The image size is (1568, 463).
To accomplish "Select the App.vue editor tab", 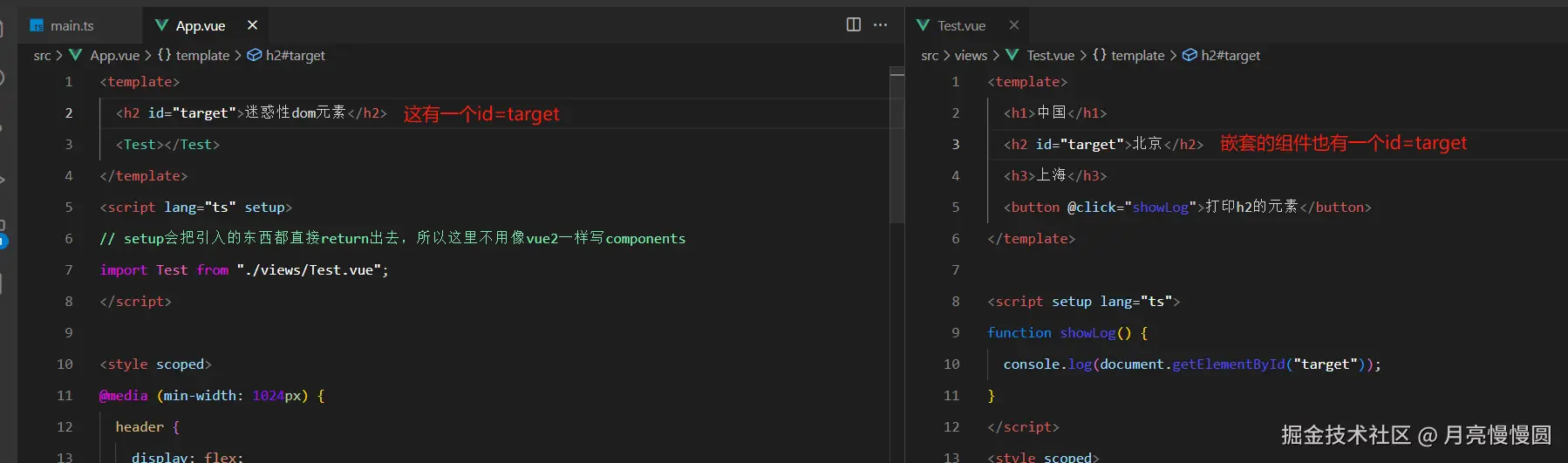I will [201, 26].
